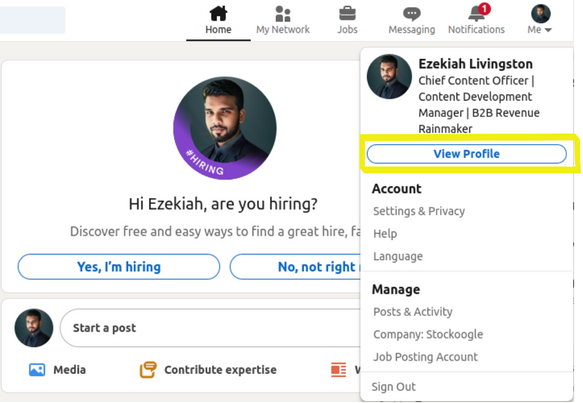
Task: Open Settings & Privacy
Action: [419, 211]
